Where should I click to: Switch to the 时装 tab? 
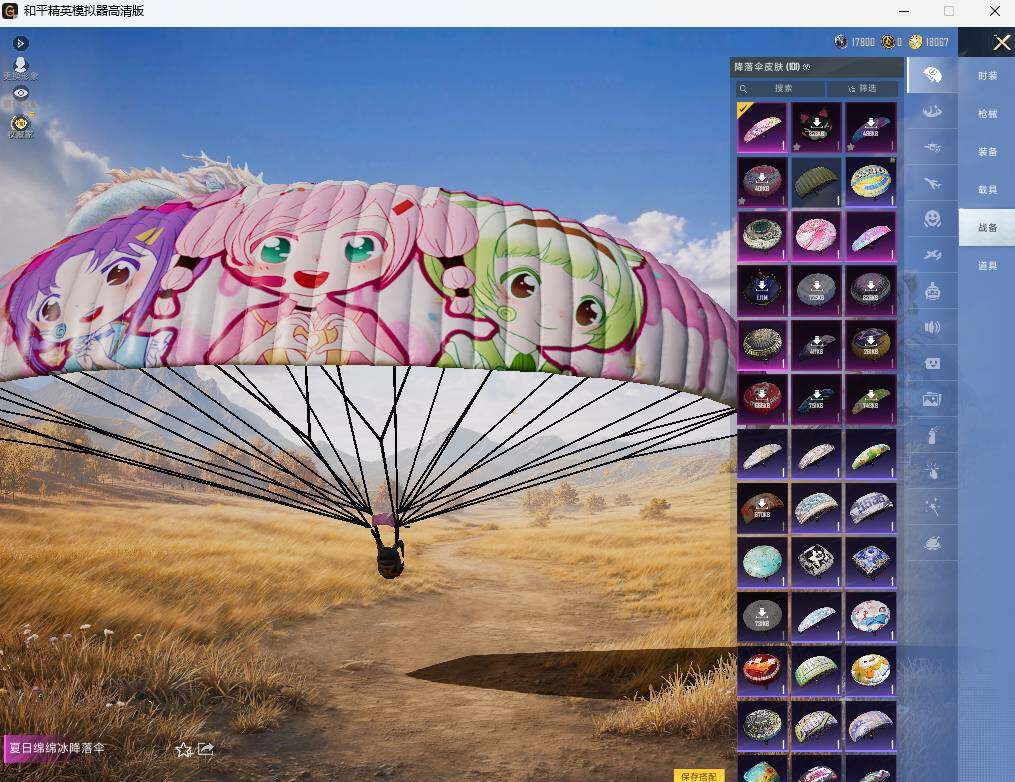[x=987, y=76]
